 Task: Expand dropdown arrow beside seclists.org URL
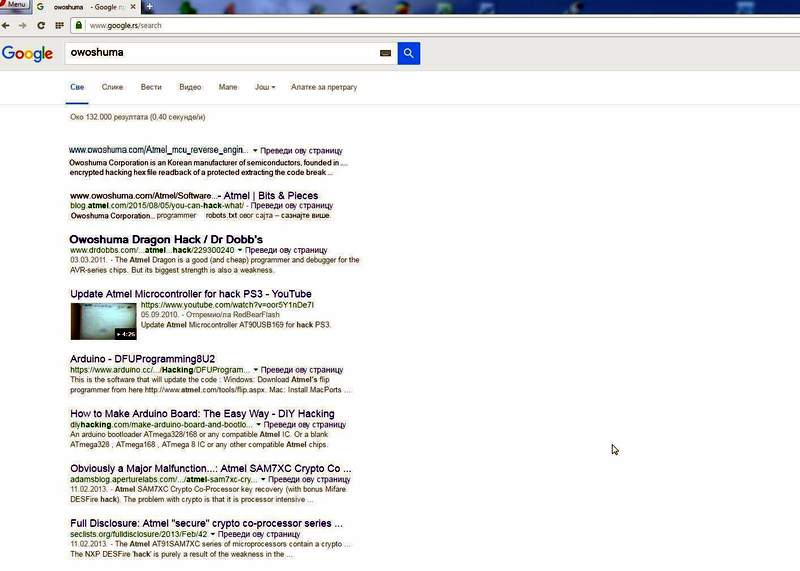click(213, 534)
